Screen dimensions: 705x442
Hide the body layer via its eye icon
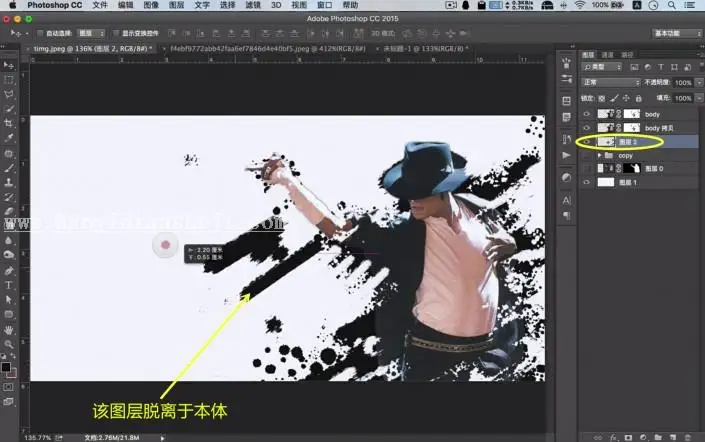tap(586, 114)
